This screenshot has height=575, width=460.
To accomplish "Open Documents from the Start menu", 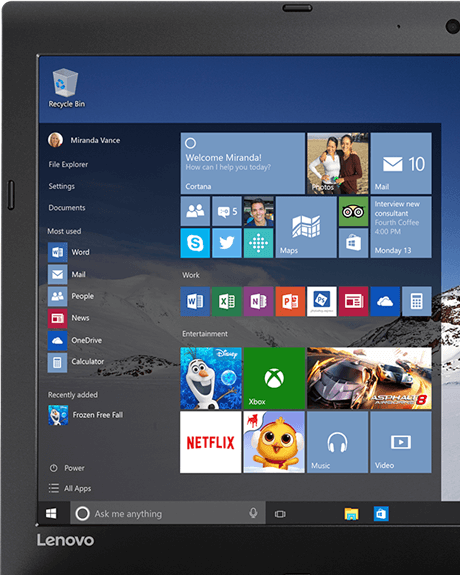I will coord(67,208).
